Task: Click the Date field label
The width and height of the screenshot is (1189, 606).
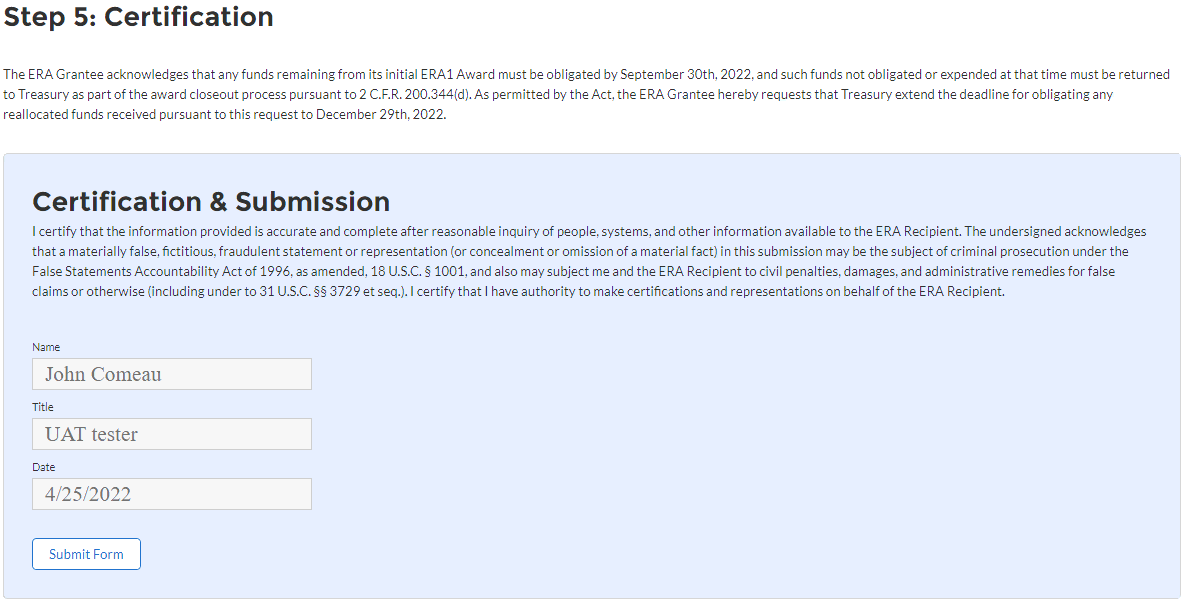Action: (44, 467)
